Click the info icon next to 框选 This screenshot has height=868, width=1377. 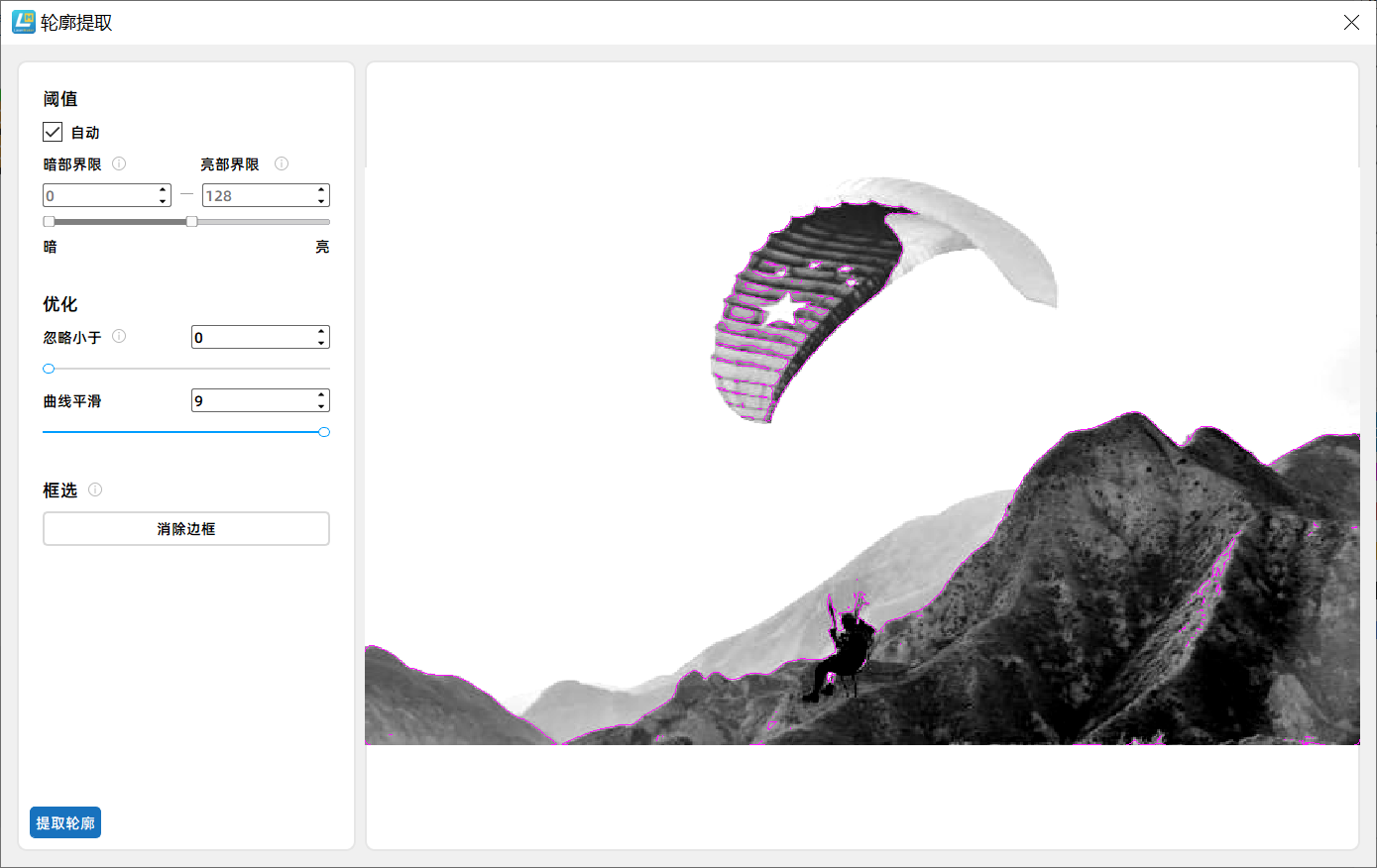(95, 489)
